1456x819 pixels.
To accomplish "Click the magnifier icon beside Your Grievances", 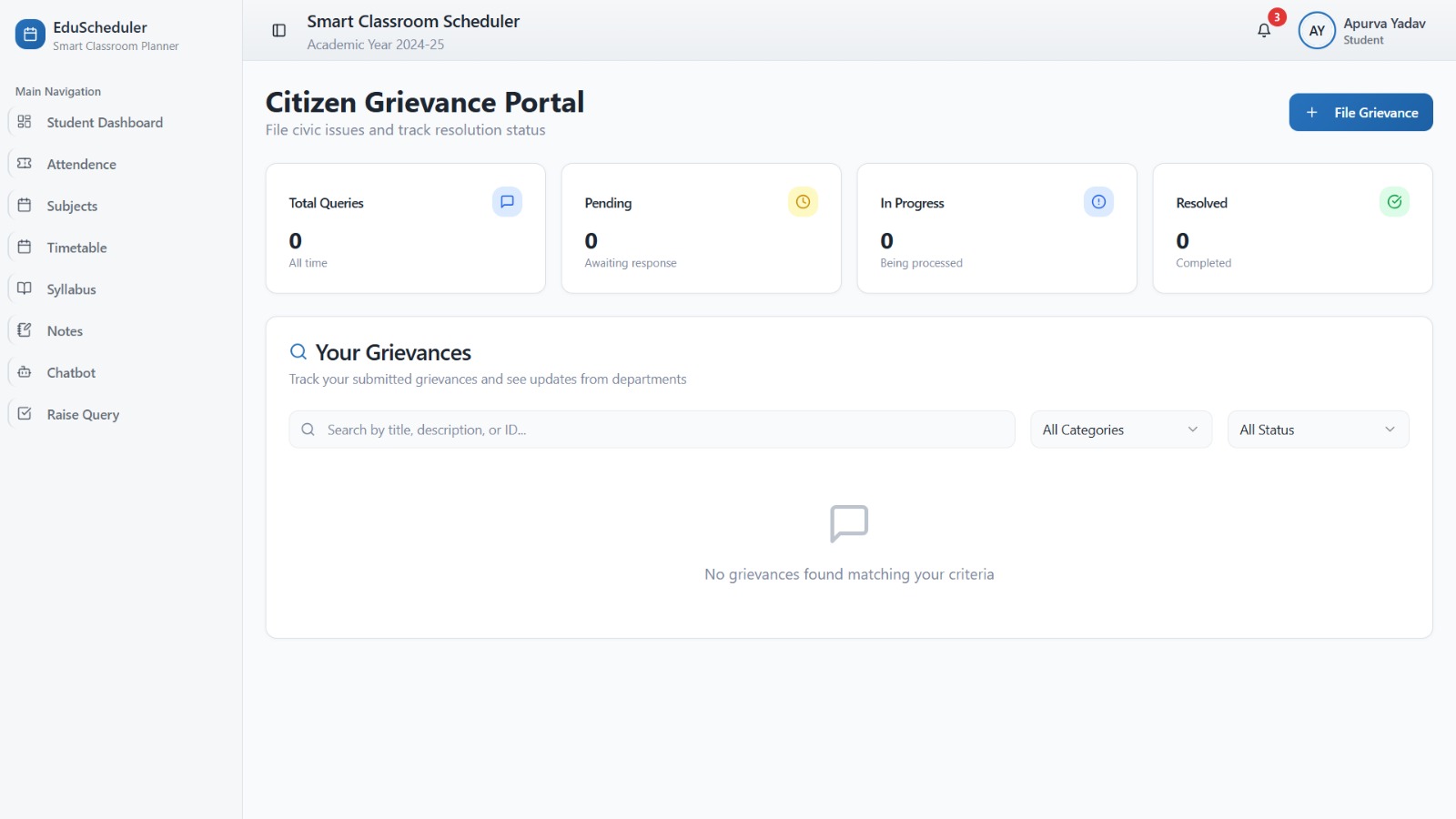I will 298,352.
